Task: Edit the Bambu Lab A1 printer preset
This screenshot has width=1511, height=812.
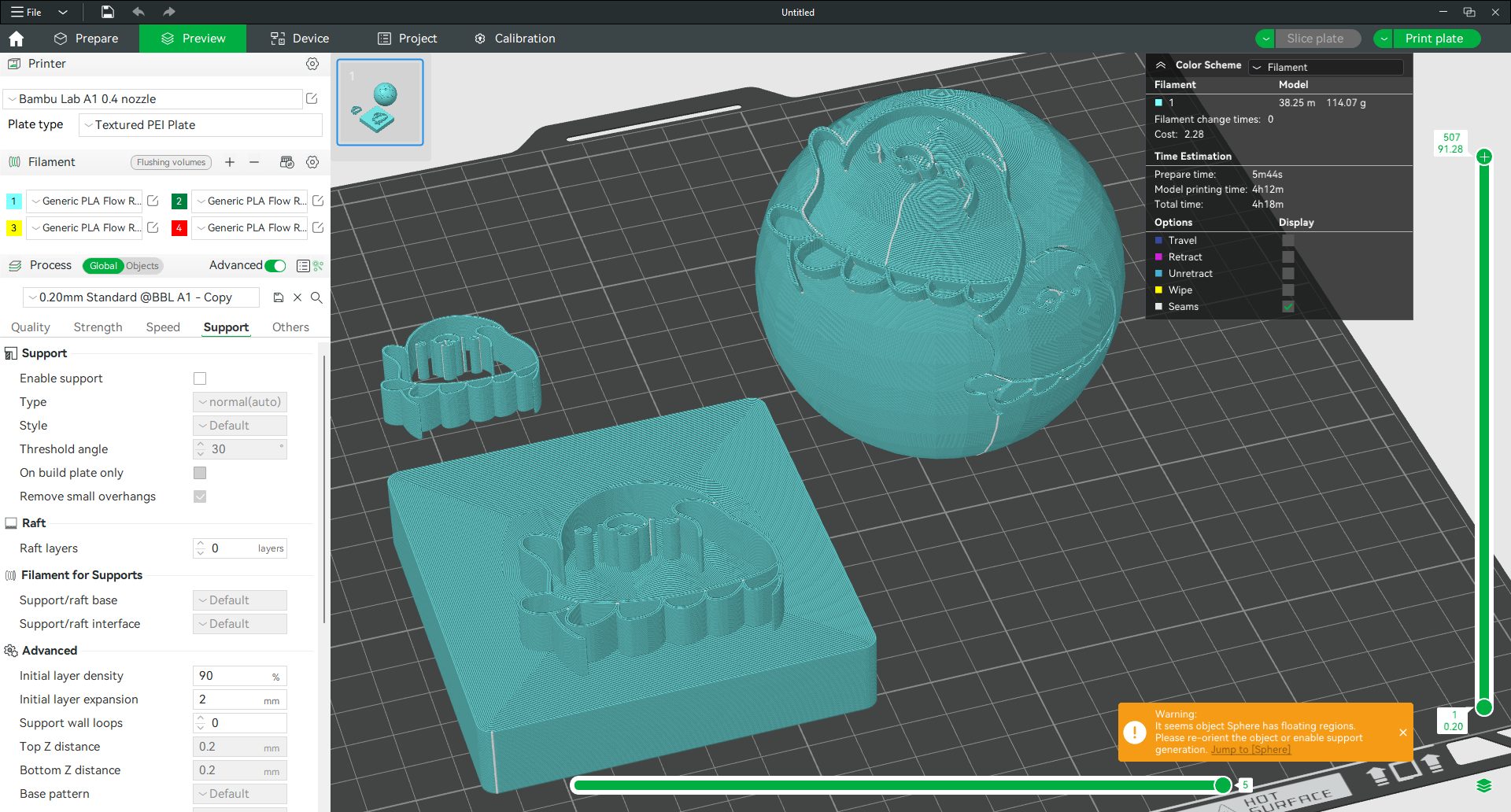Action: click(x=312, y=98)
